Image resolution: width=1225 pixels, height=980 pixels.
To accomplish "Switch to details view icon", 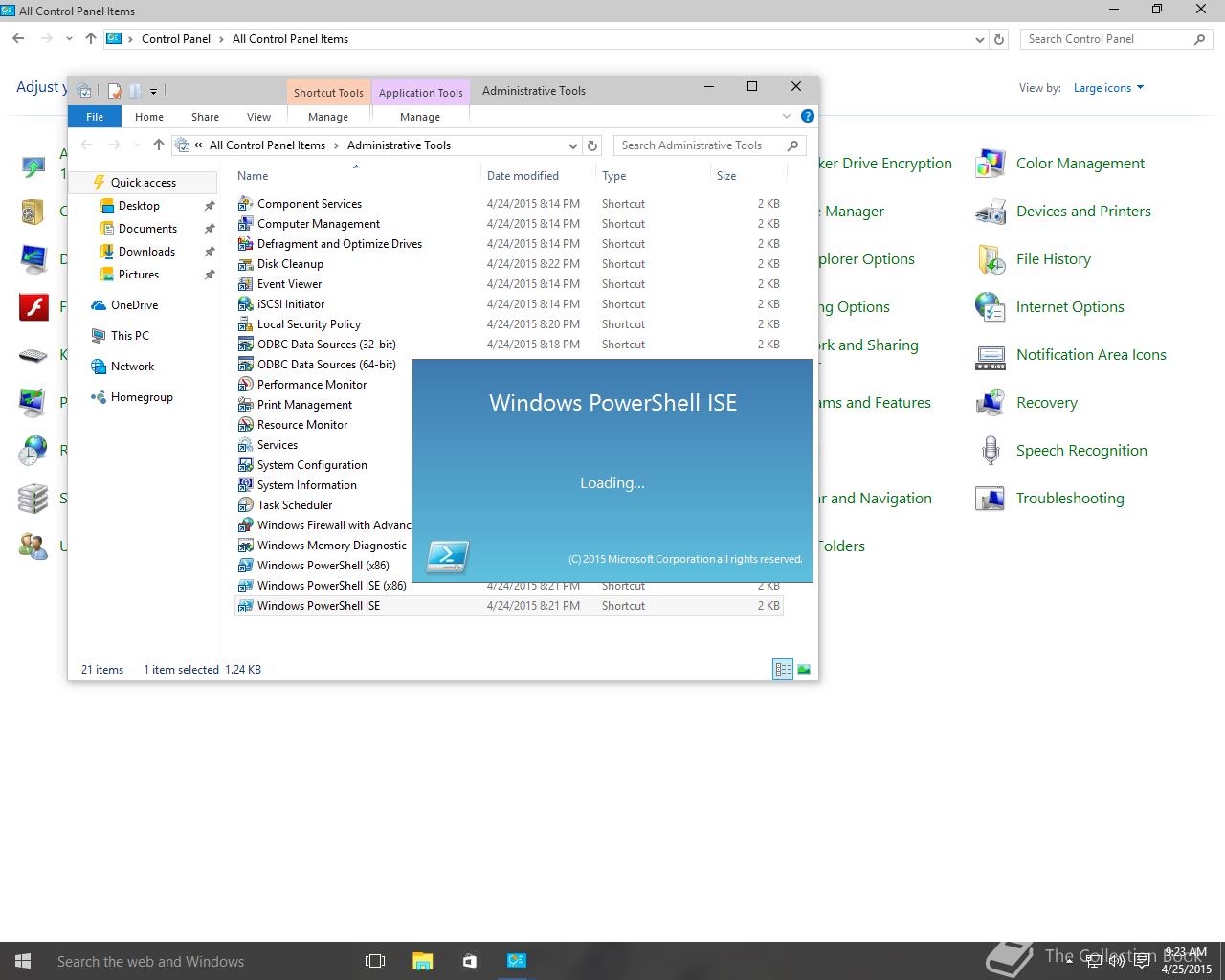I will point(783,670).
